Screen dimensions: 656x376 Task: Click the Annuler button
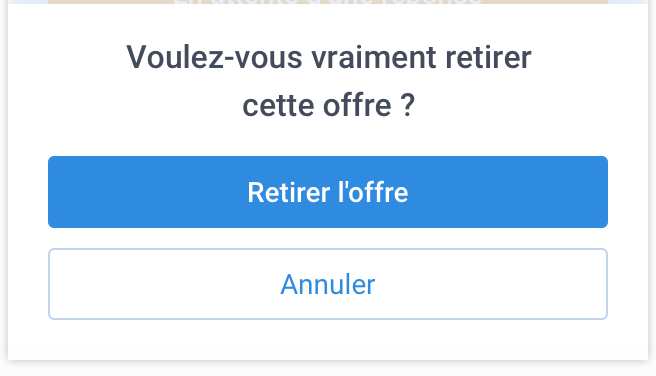328,284
